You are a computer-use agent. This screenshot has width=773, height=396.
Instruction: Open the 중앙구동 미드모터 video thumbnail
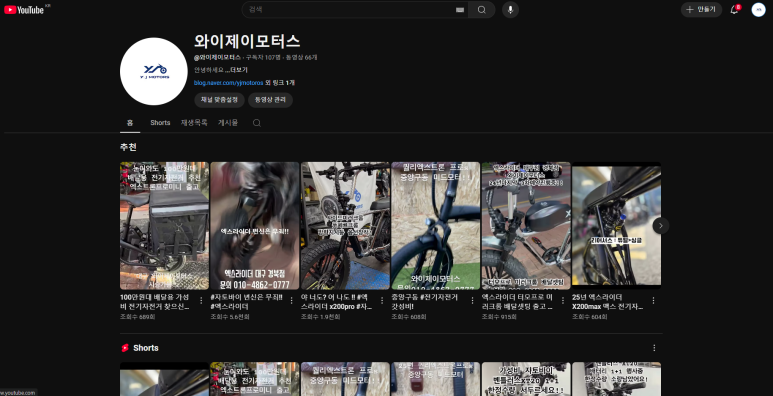[x=436, y=225]
